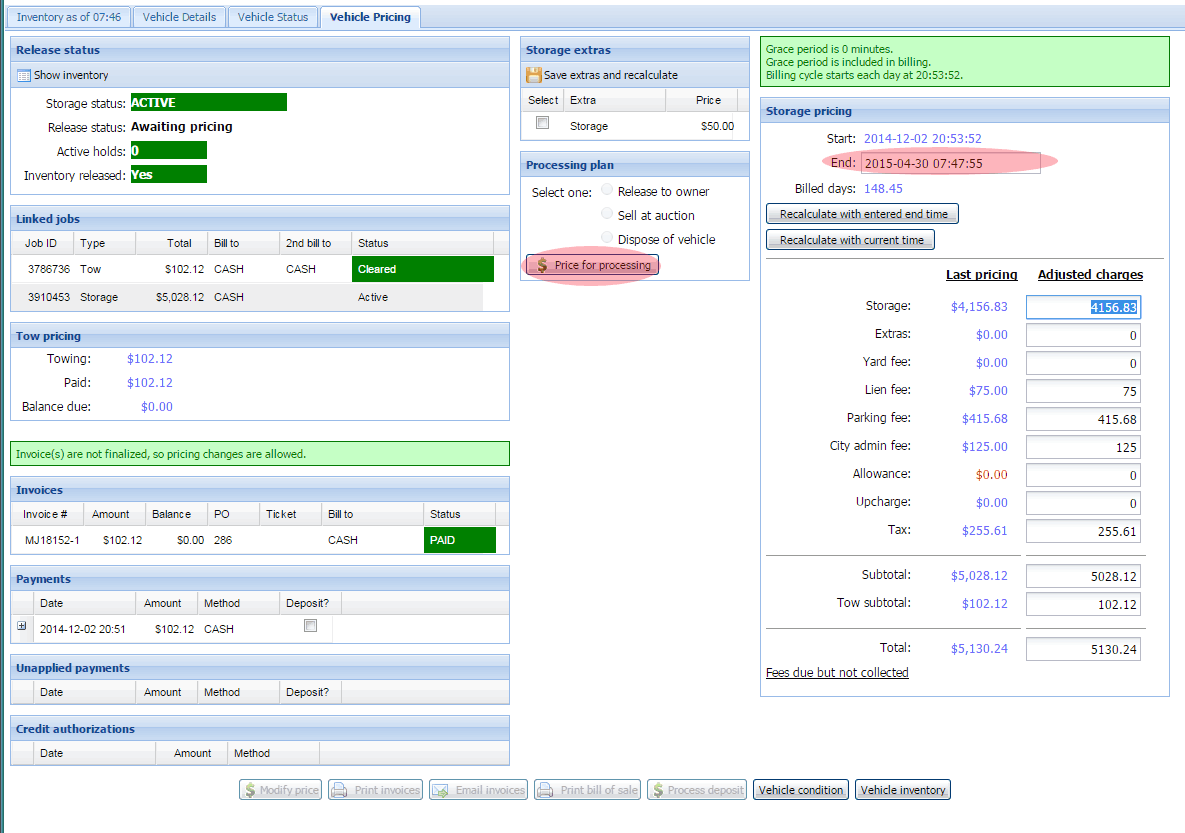The height and width of the screenshot is (833, 1185).
Task: Click the Email invoices icon
Action: click(x=441, y=790)
